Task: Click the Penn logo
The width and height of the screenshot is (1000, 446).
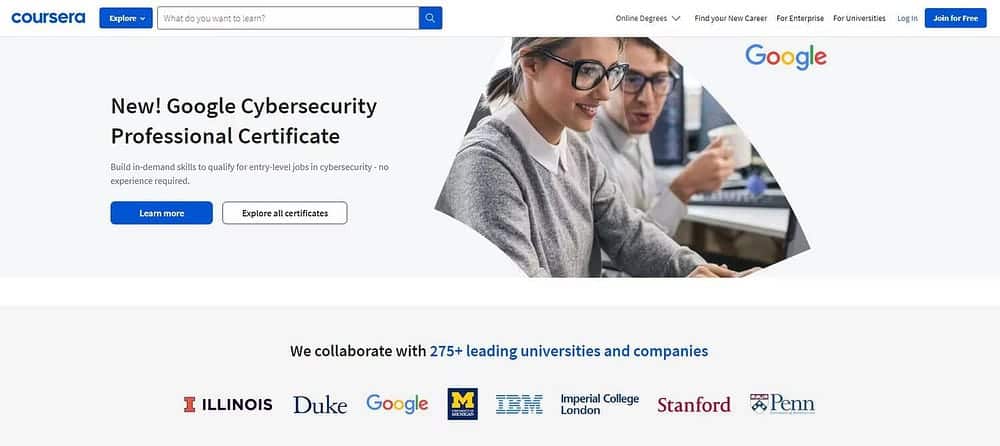Action: tap(782, 404)
